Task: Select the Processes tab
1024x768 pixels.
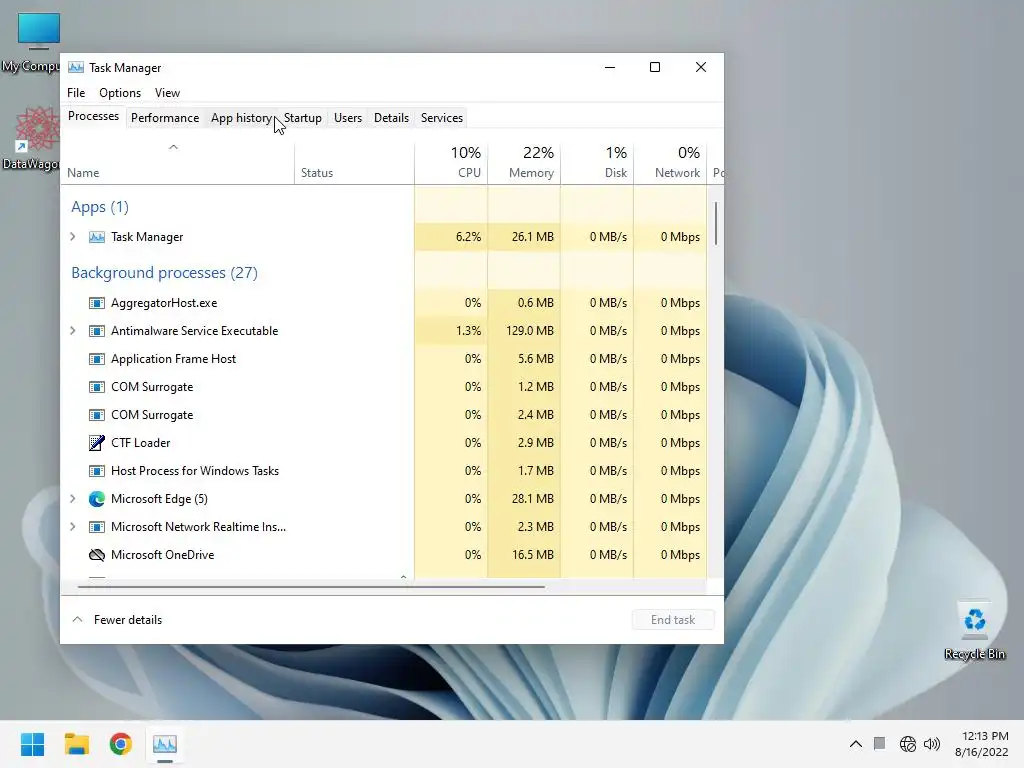Action: 93,116
